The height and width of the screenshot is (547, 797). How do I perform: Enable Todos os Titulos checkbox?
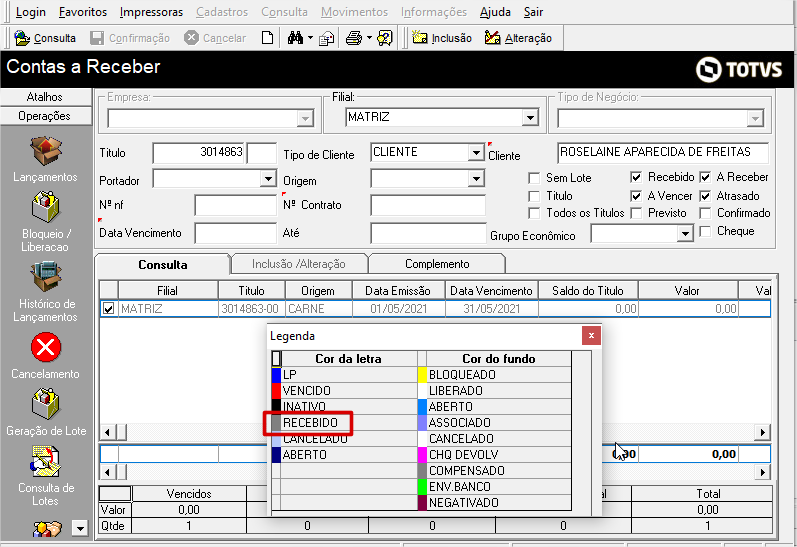coord(534,213)
